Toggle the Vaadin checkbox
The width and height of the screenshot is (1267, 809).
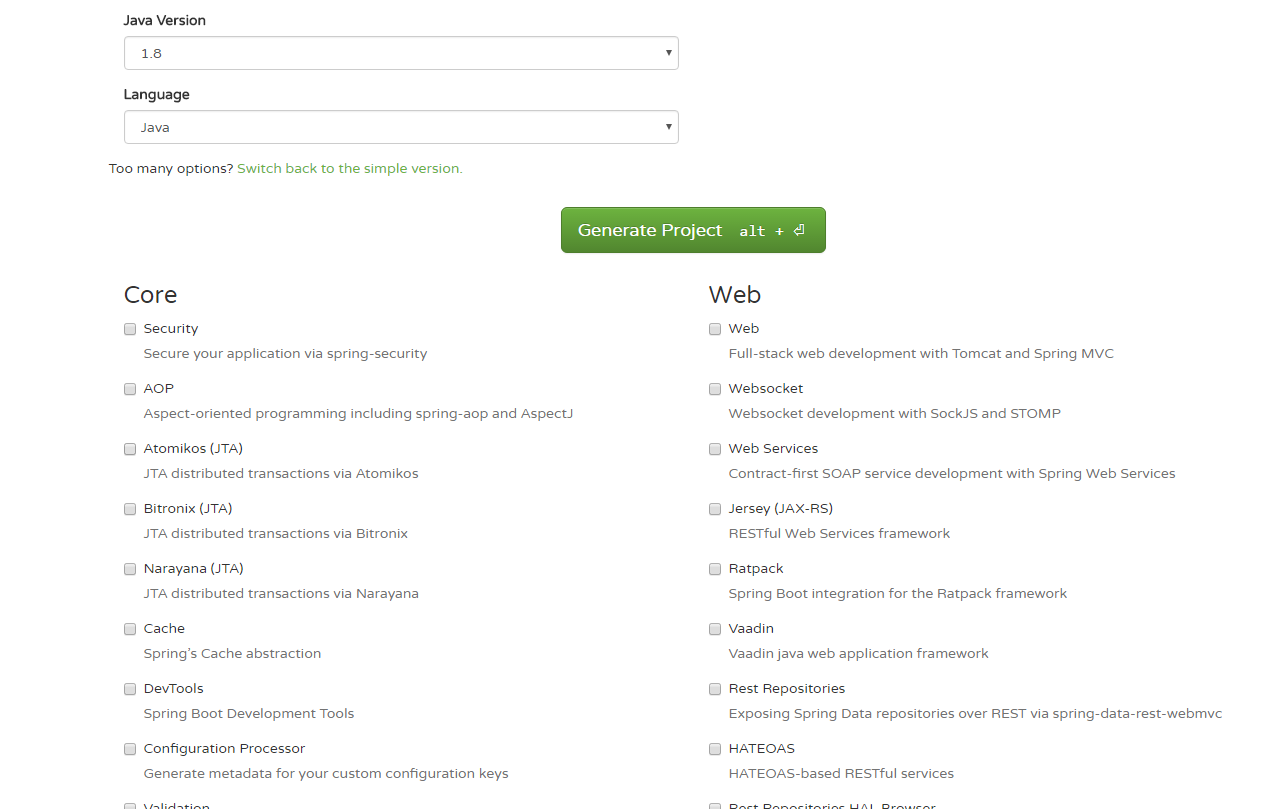pos(715,629)
